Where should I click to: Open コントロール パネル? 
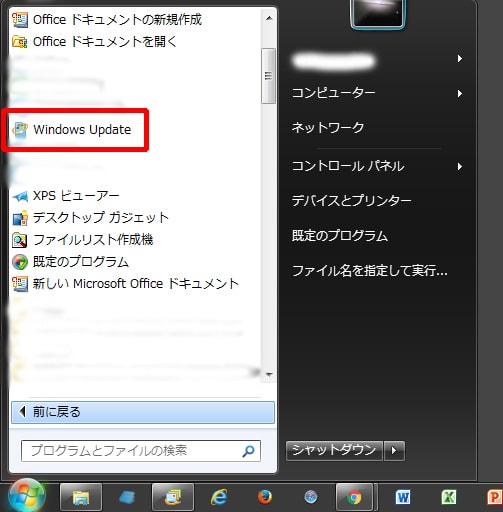348,166
